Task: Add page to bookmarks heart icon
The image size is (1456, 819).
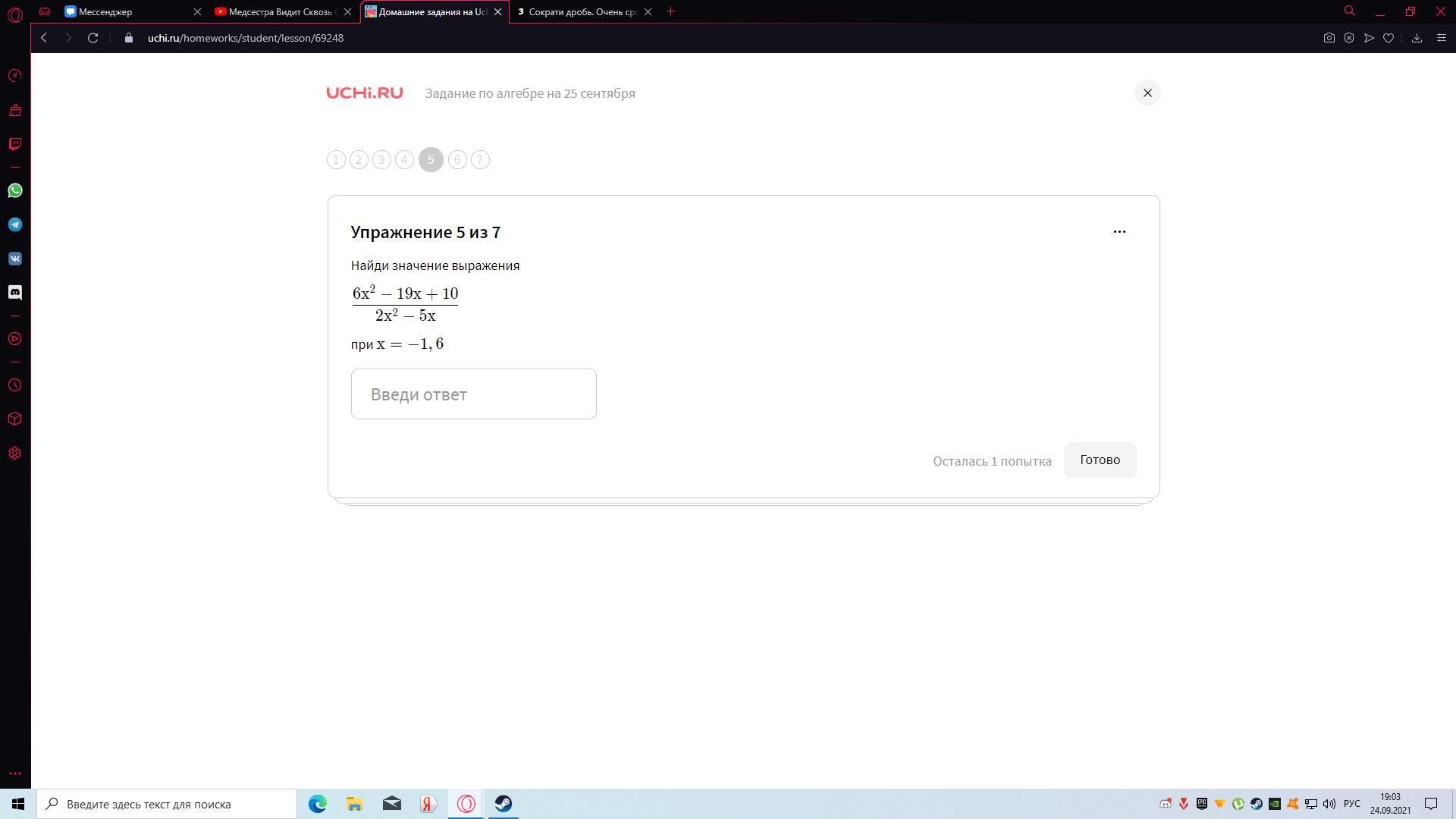Action: [x=1388, y=38]
